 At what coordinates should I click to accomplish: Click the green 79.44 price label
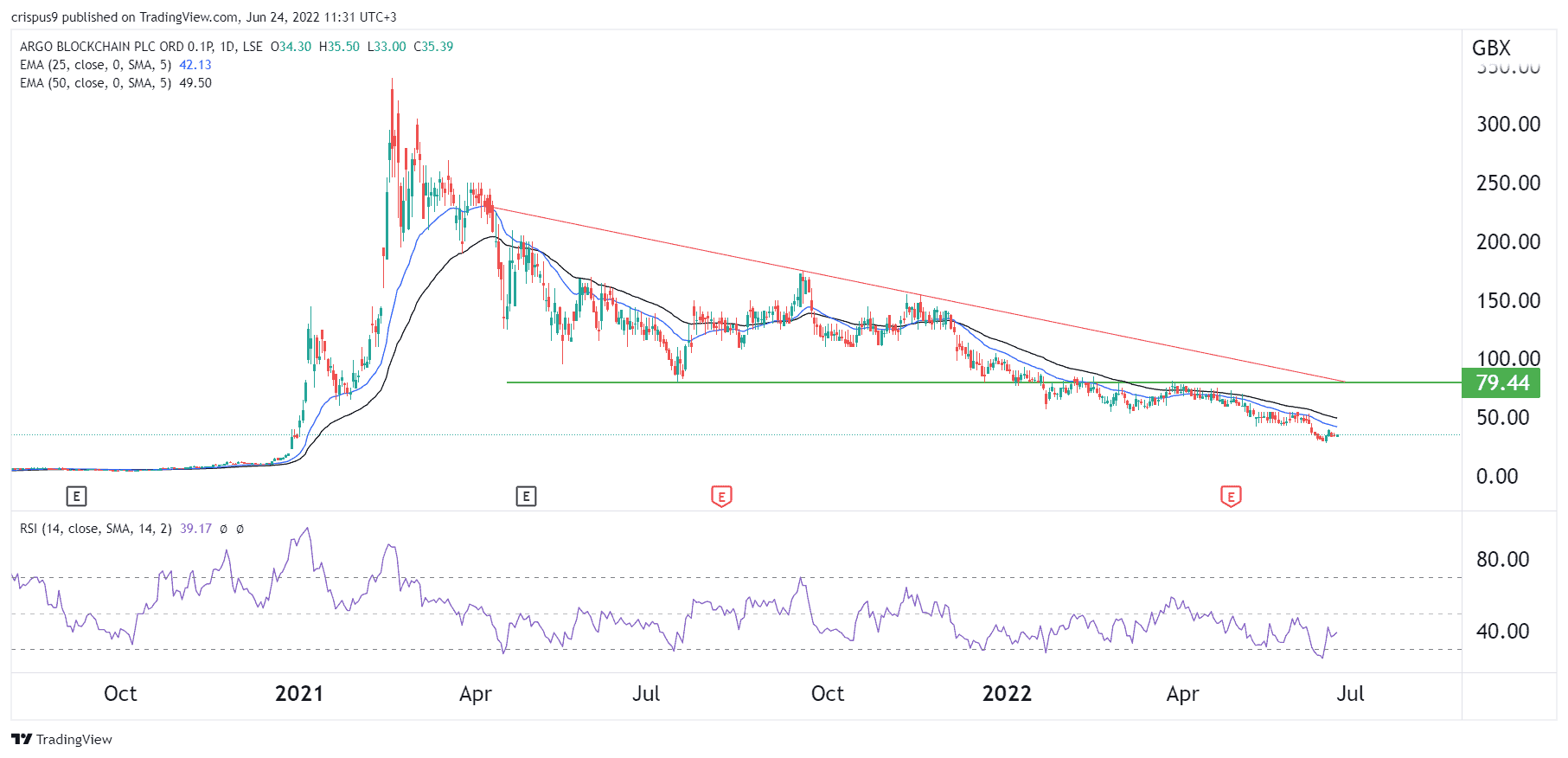pyautogui.click(x=1501, y=382)
